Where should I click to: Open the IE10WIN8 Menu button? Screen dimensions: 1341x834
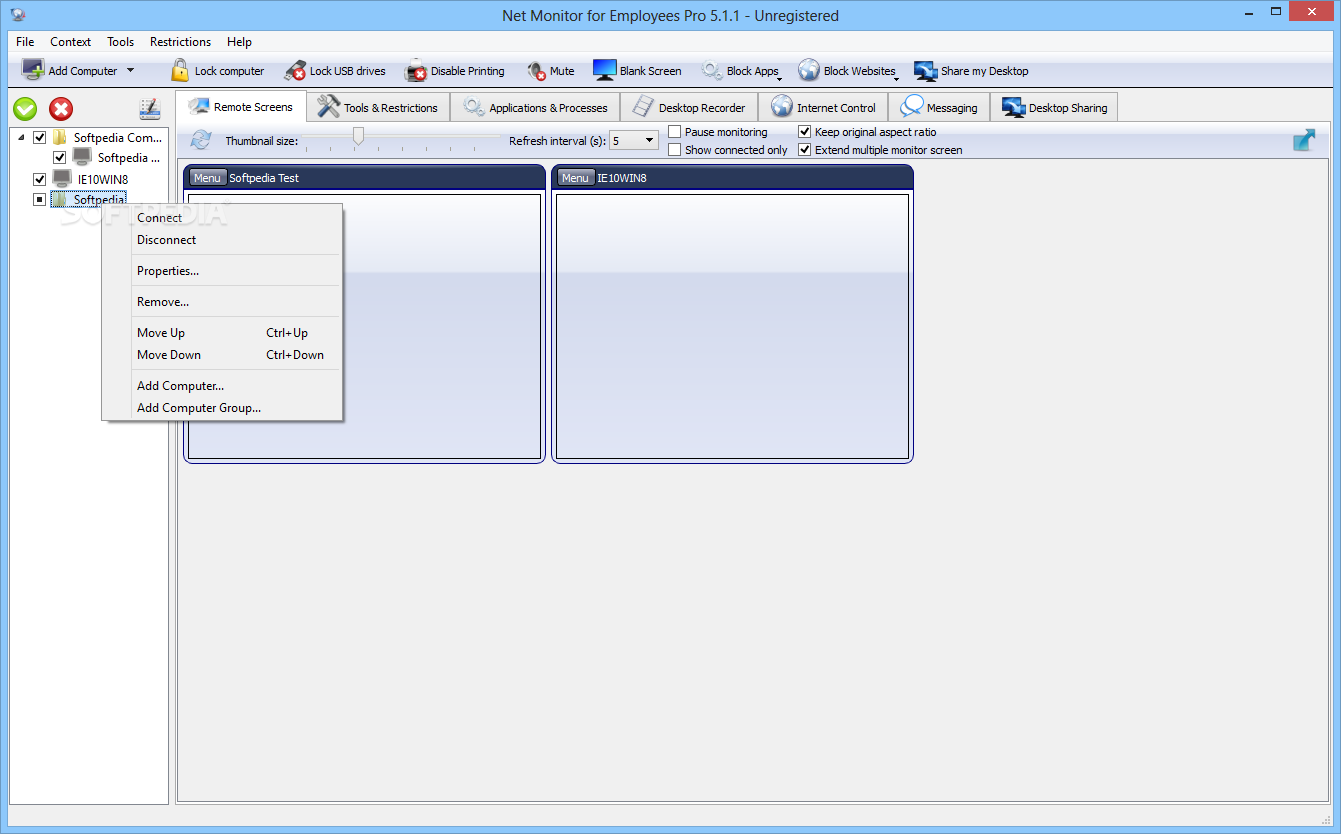tap(575, 178)
